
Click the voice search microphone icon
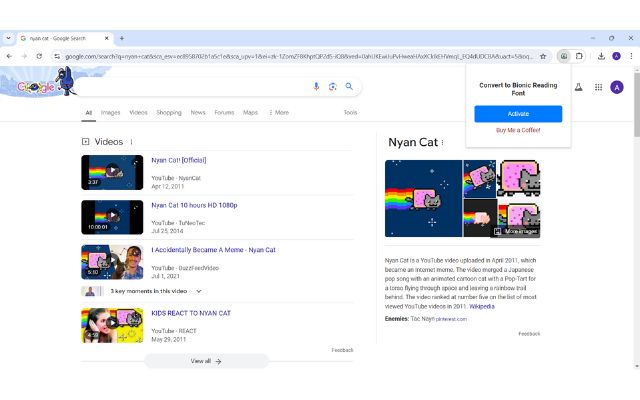tap(316, 87)
